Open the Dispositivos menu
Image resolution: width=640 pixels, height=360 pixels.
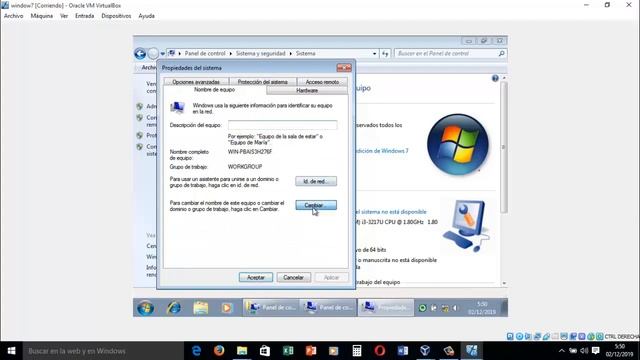[x=116, y=16]
